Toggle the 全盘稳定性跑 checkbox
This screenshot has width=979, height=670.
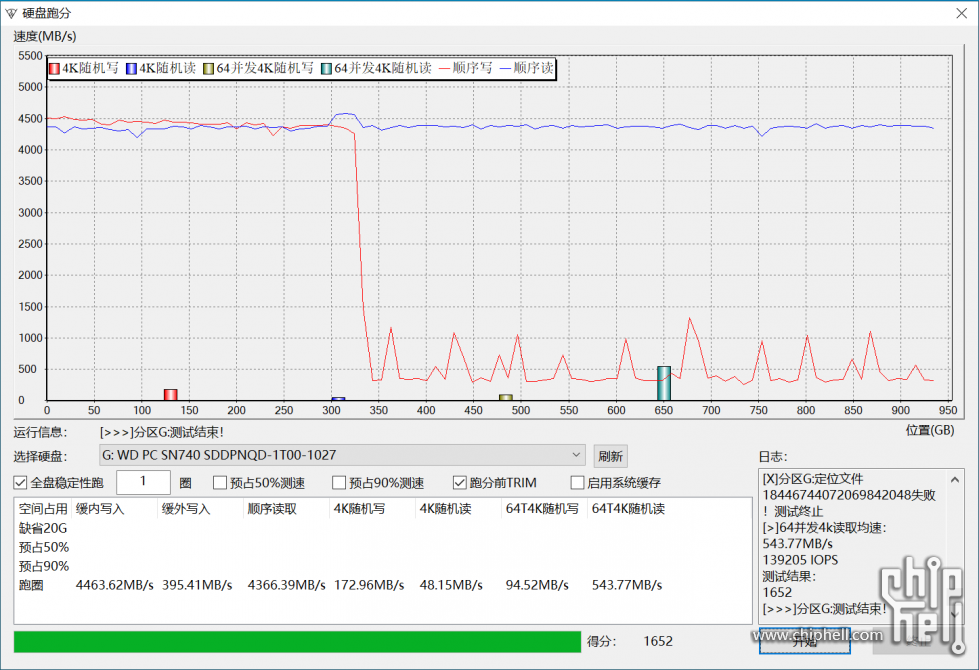coord(21,483)
